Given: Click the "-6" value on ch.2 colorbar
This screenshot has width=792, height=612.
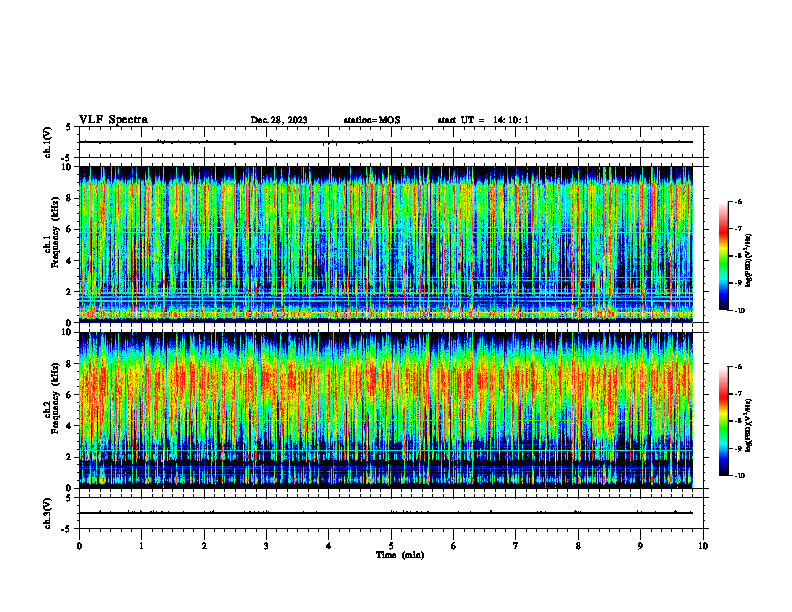Looking at the screenshot, I should tap(738, 367).
